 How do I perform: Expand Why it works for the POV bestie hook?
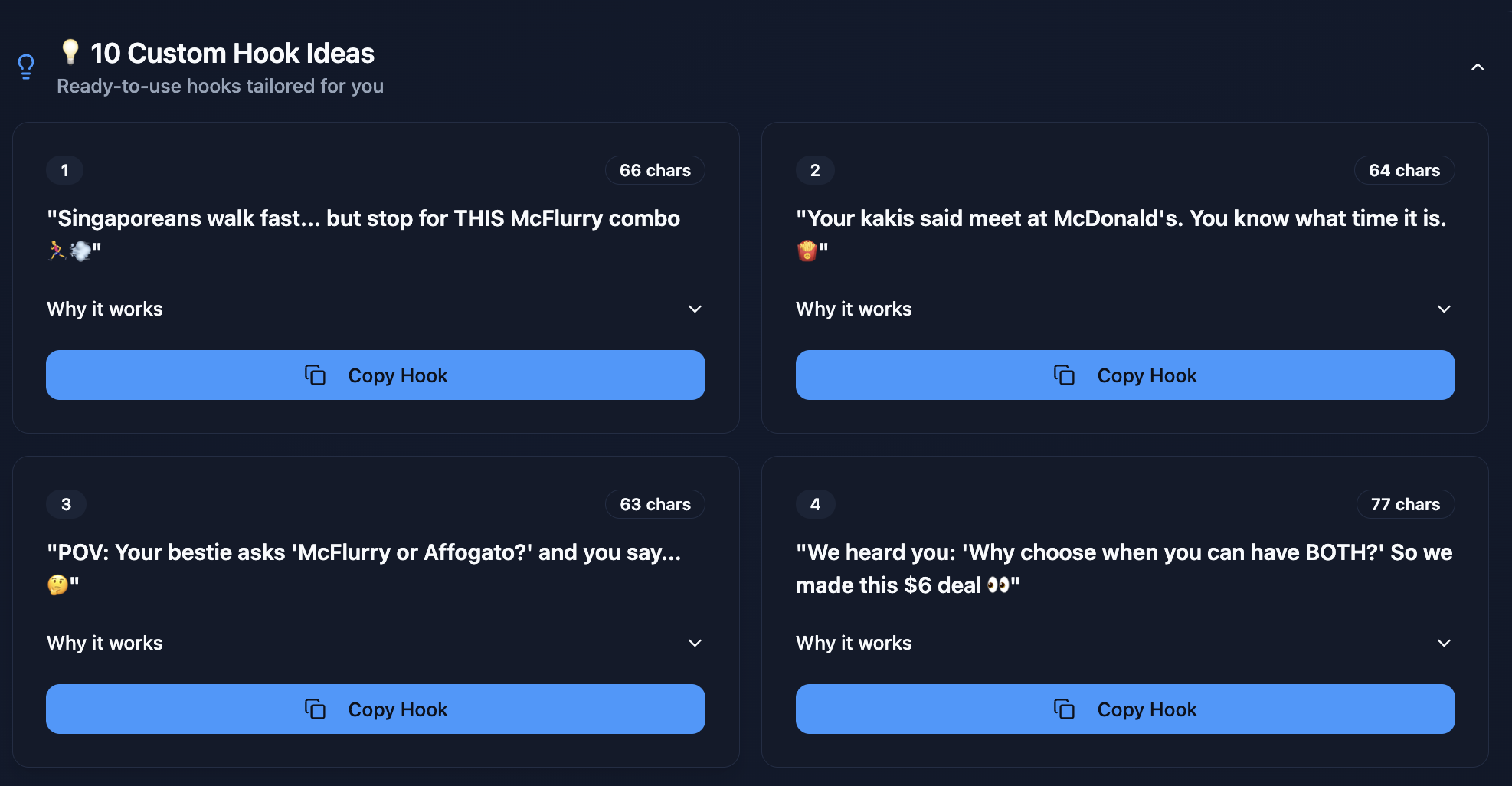tap(695, 643)
